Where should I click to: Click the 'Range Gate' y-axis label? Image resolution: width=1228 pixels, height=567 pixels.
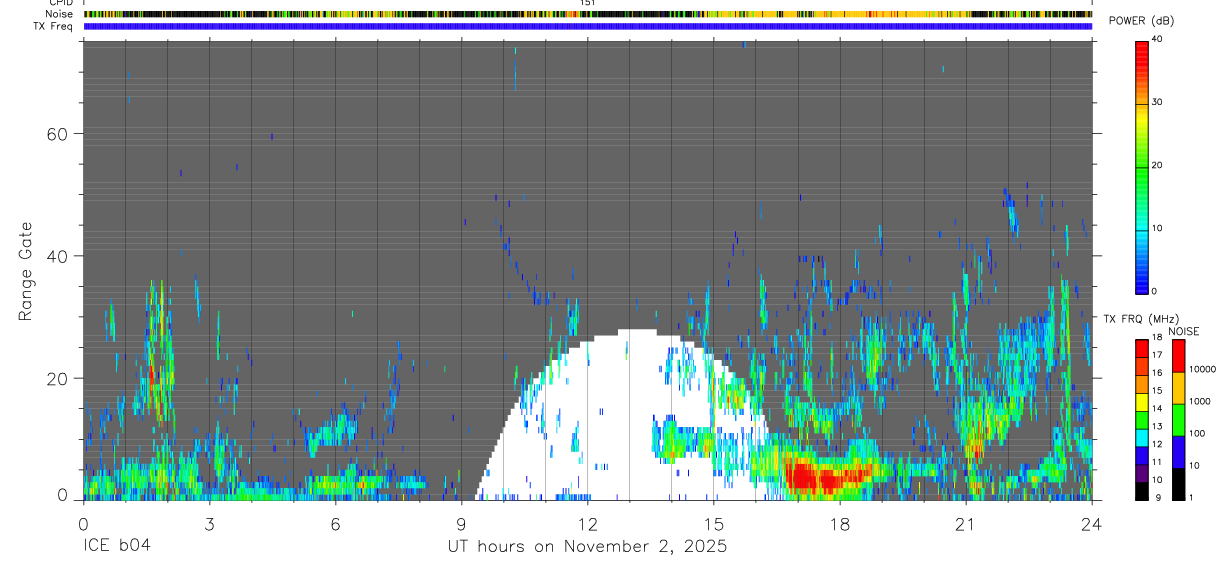pos(27,271)
